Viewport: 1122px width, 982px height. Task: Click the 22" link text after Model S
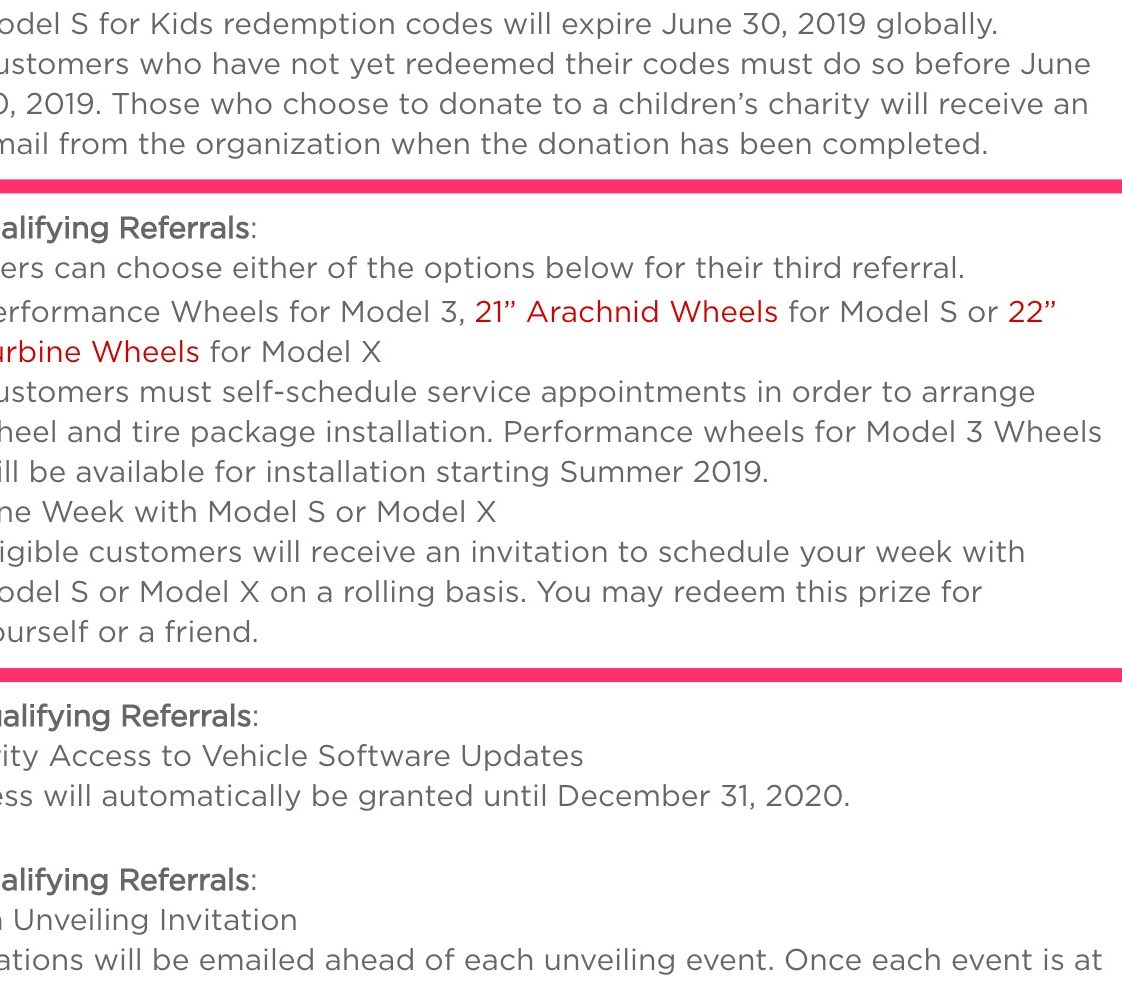coord(1031,312)
